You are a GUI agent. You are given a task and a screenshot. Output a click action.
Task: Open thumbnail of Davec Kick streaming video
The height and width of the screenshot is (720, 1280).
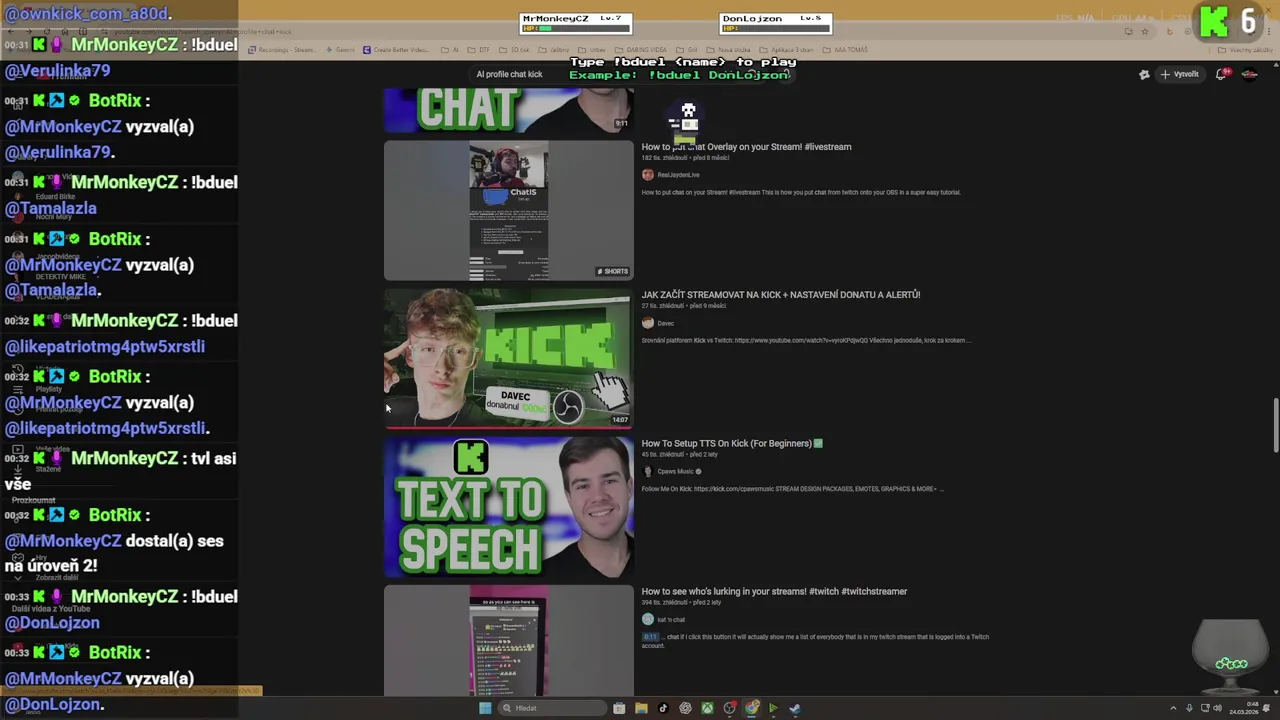[x=509, y=358]
